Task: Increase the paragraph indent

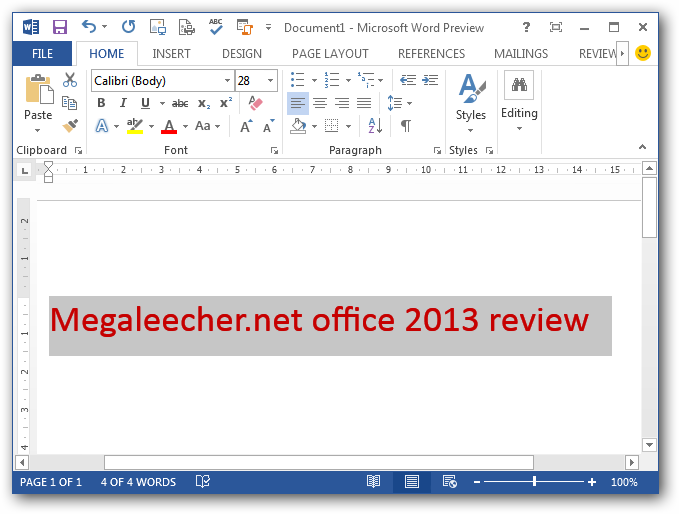Action: coord(430,80)
